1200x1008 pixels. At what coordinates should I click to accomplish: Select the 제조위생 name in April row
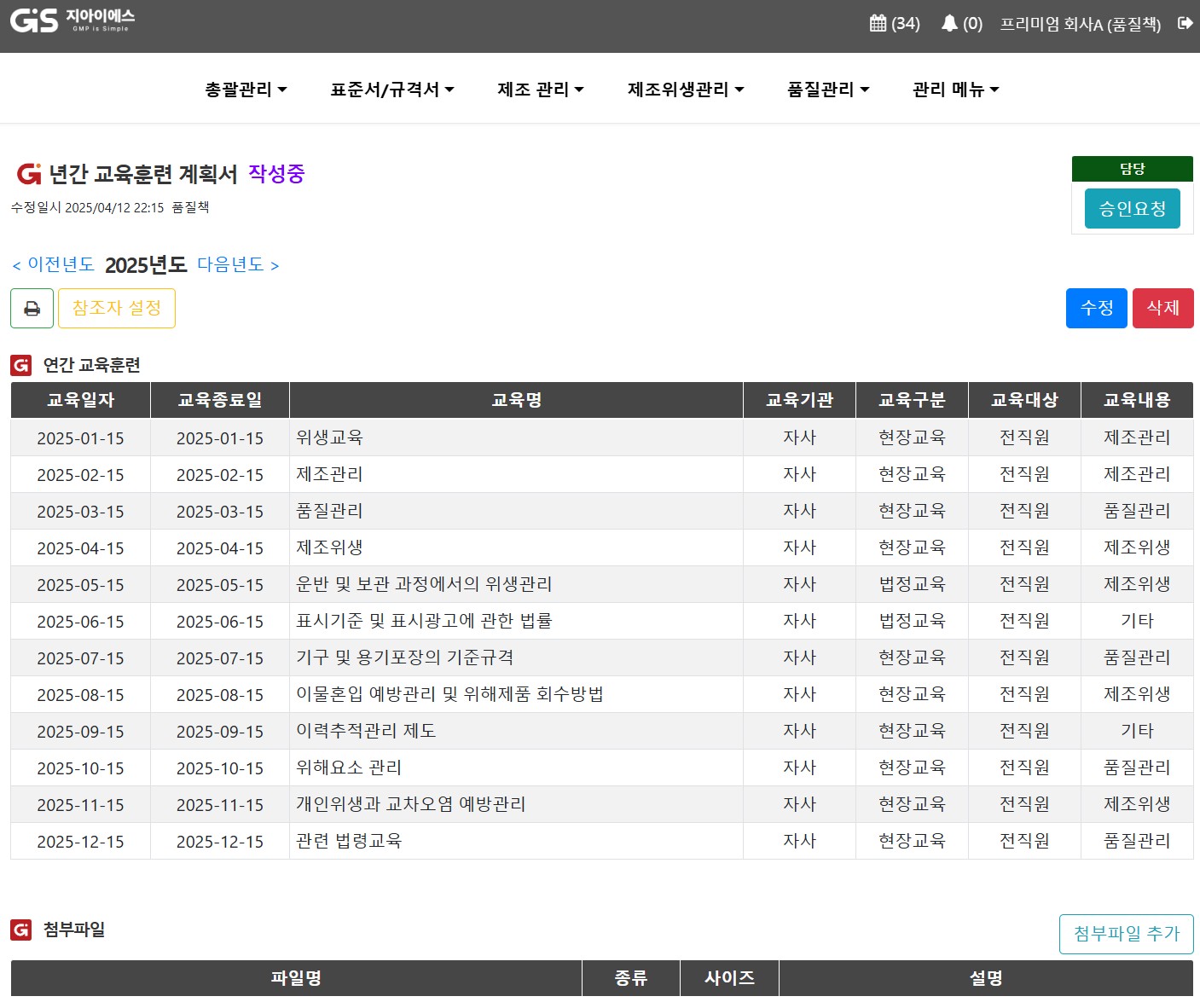point(329,547)
